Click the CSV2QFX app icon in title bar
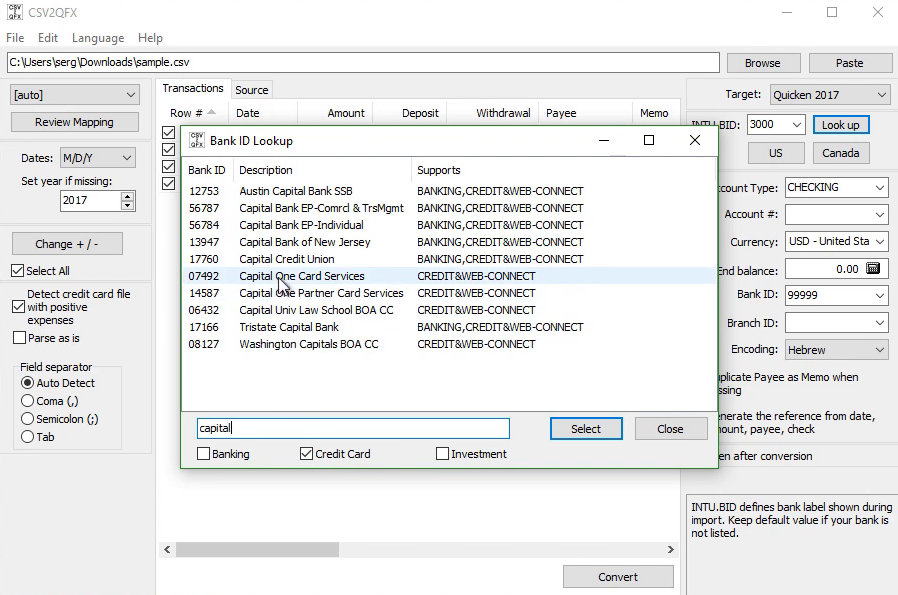This screenshot has height=595, width=898. (x=15, y=12)
